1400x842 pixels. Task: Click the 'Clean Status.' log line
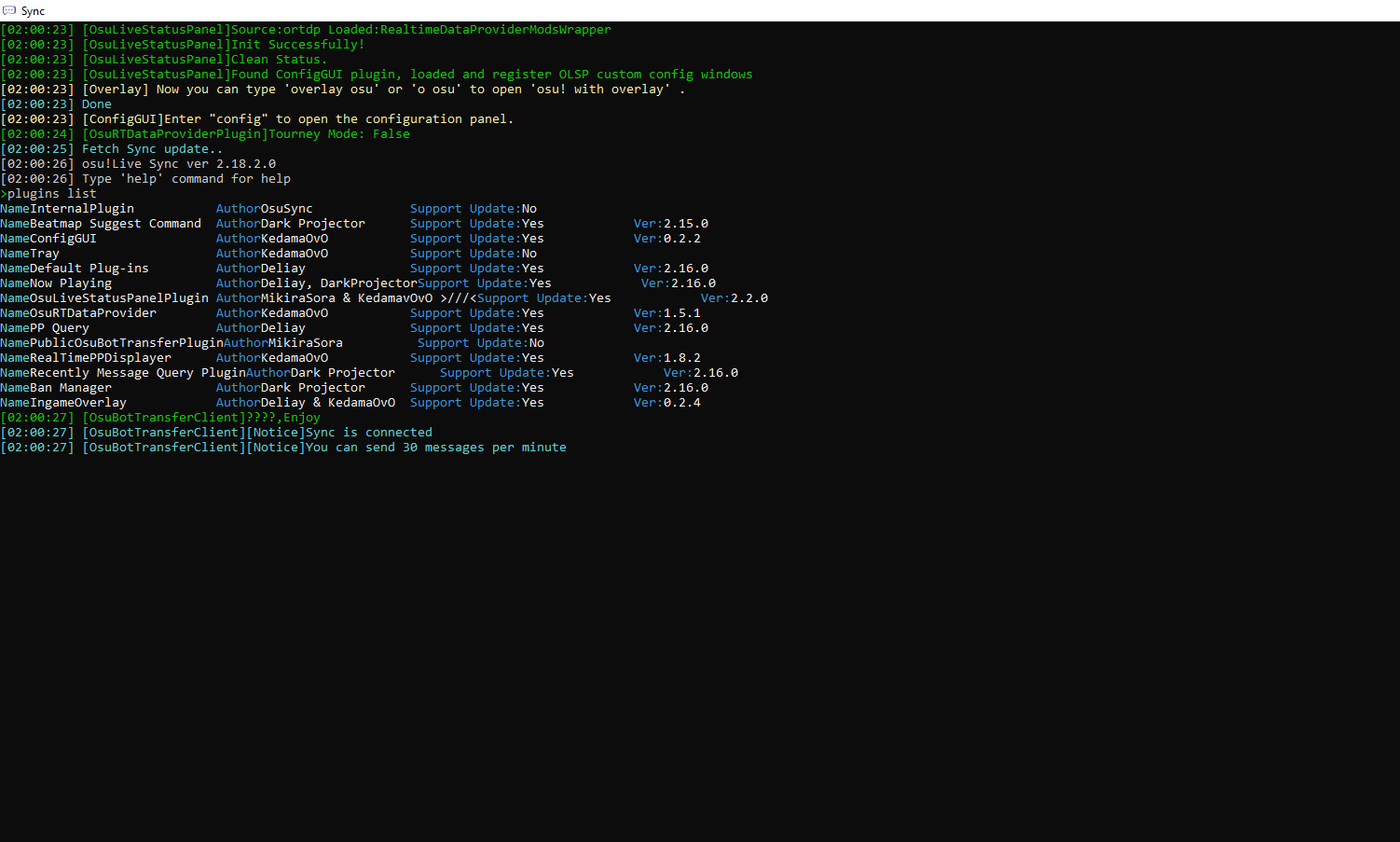tap(164, 60)
